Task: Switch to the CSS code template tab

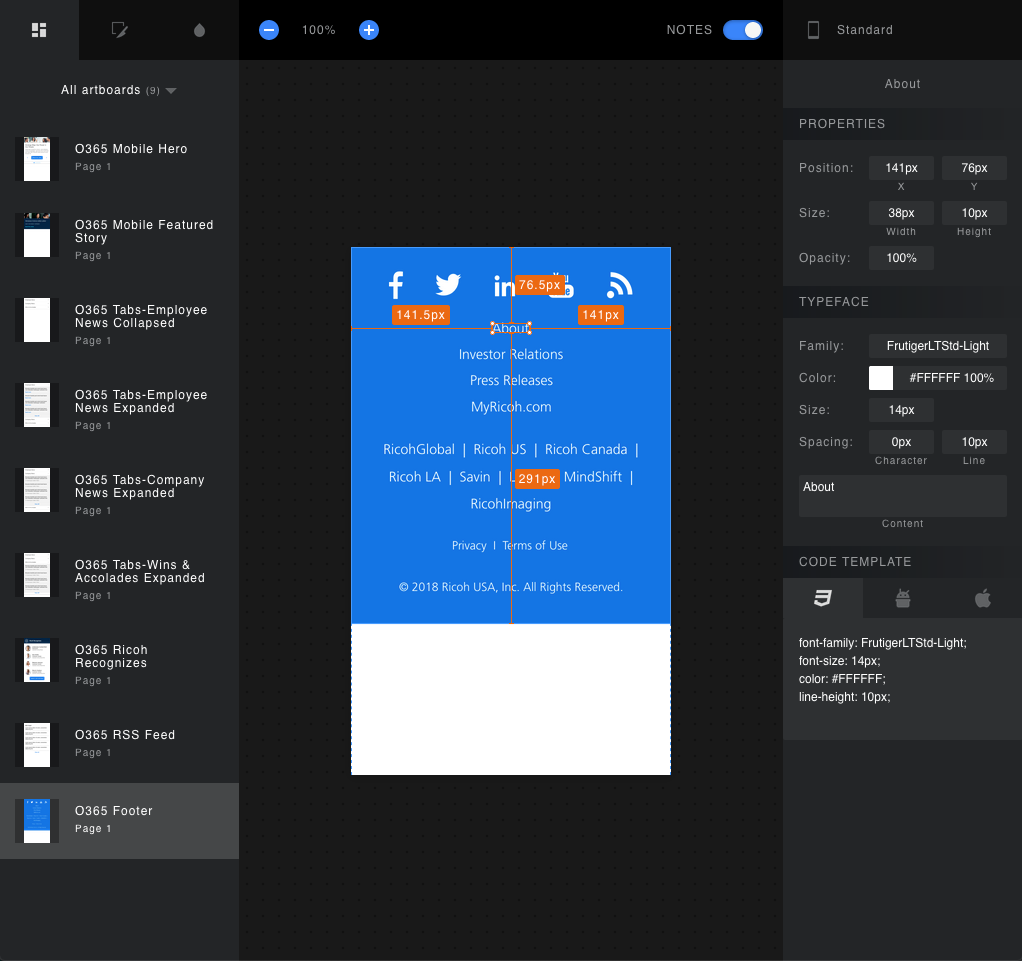Action: coord(823,598)
